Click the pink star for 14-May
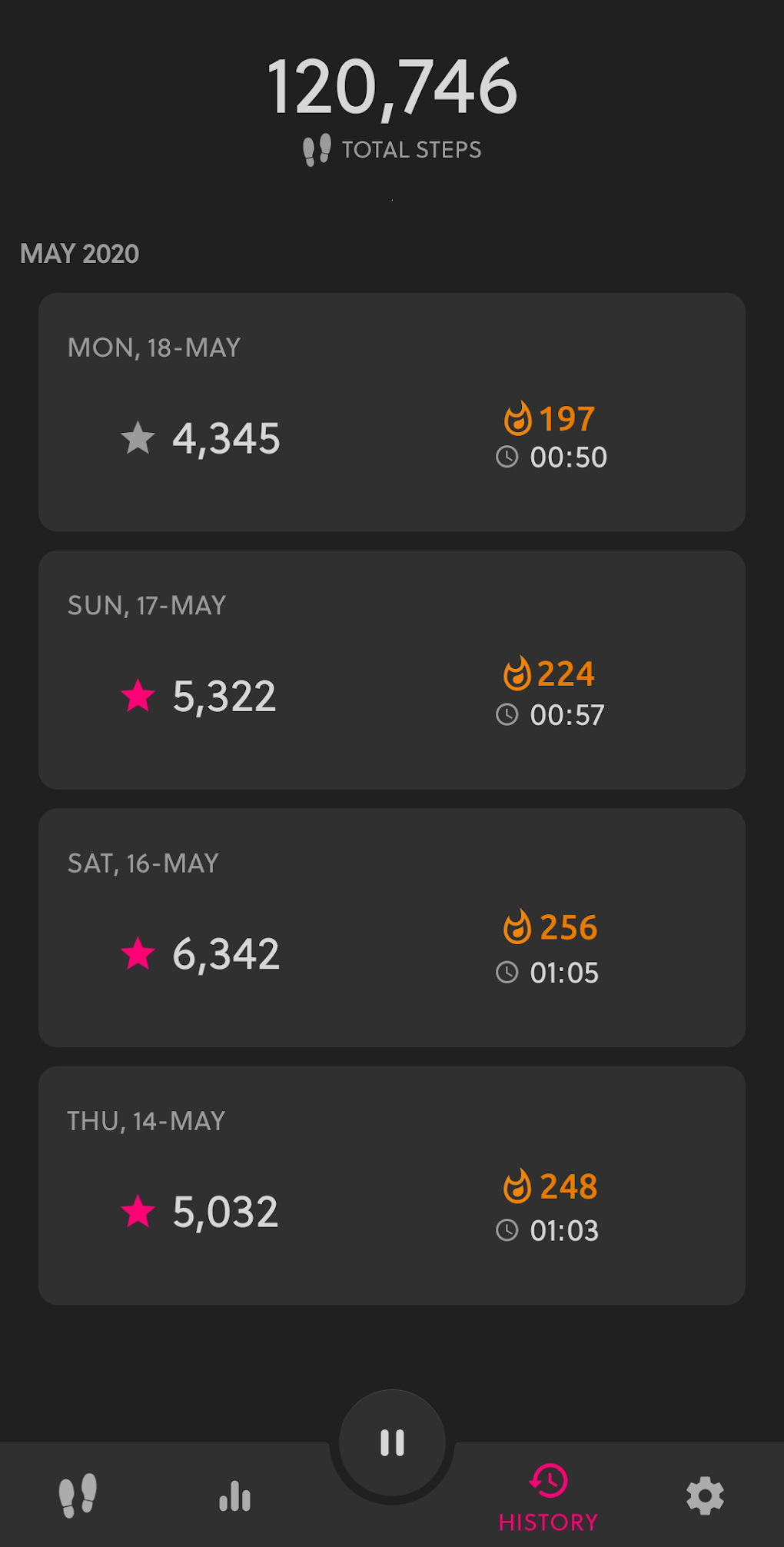Image resolution: width=784 pixels, height=1547 pixels. tap(138, 1211)
